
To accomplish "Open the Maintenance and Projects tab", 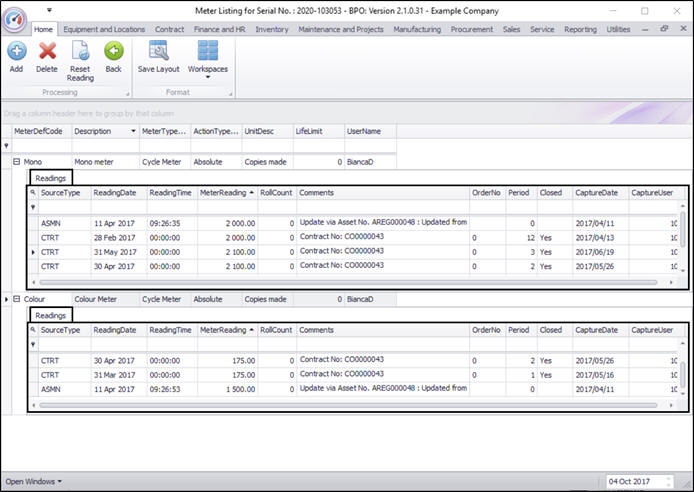I will [340, 30].
